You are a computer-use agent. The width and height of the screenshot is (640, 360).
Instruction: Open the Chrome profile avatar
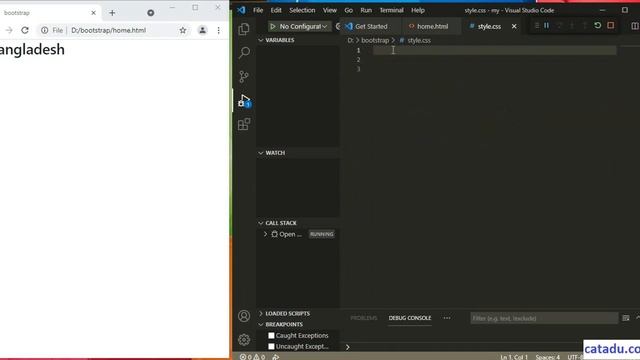point(202,30)
